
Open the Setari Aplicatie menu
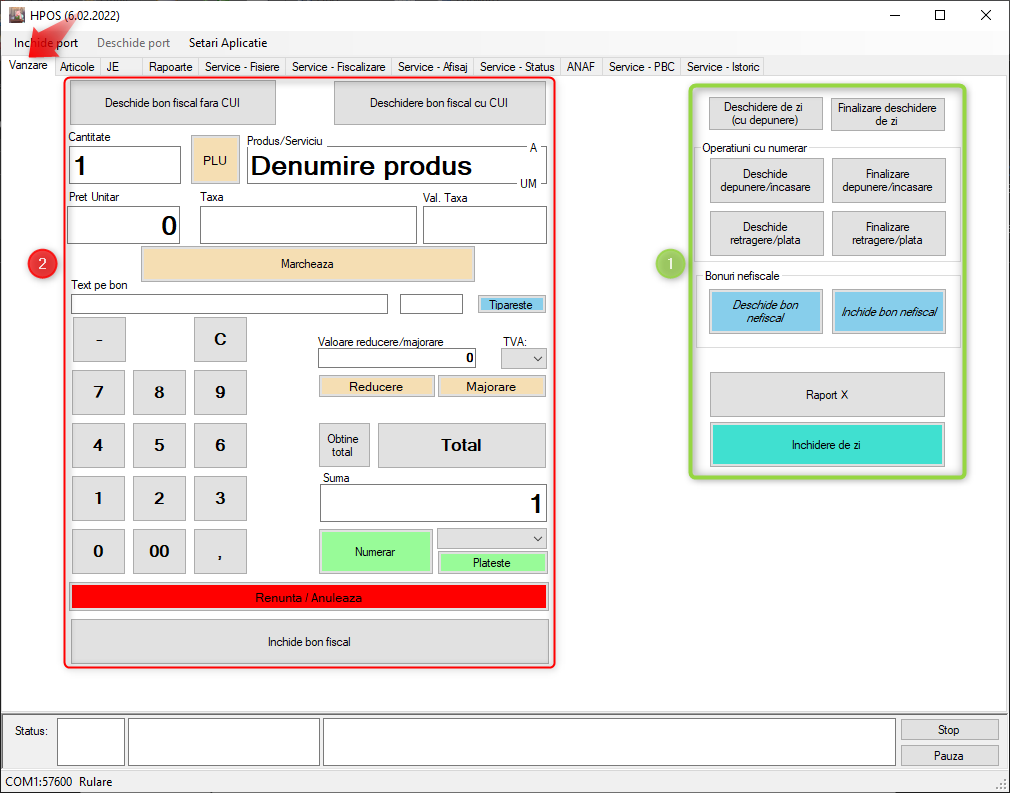(228, 43)
